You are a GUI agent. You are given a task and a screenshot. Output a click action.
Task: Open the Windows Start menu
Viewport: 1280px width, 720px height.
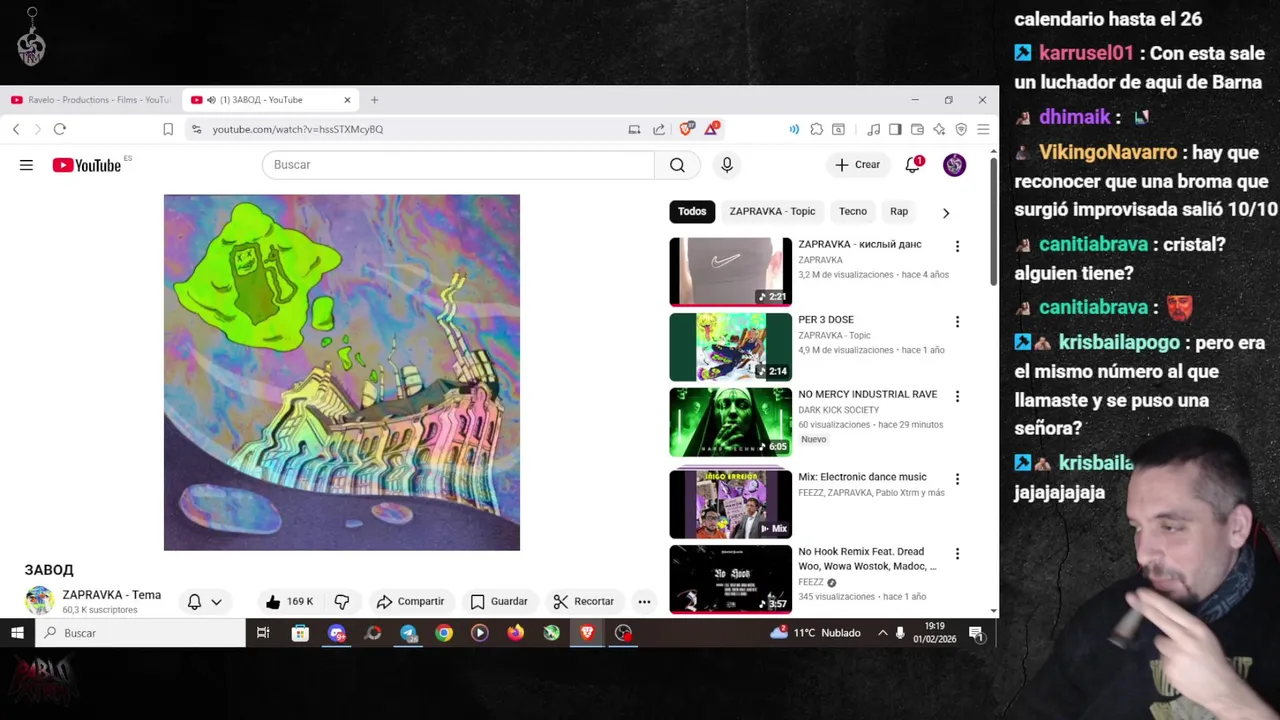click(17, 633)
